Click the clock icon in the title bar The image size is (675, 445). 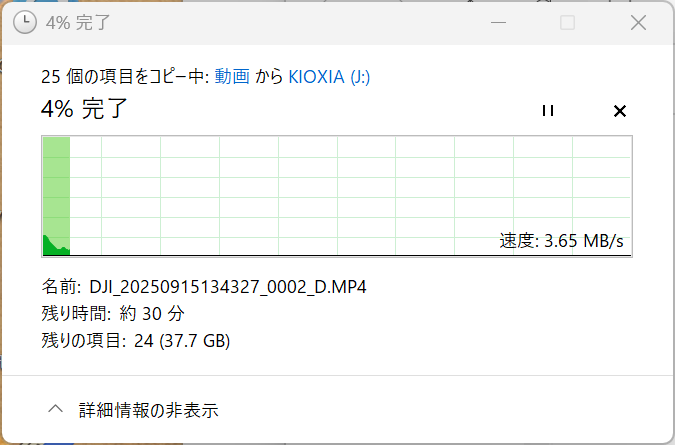(26, 22)
